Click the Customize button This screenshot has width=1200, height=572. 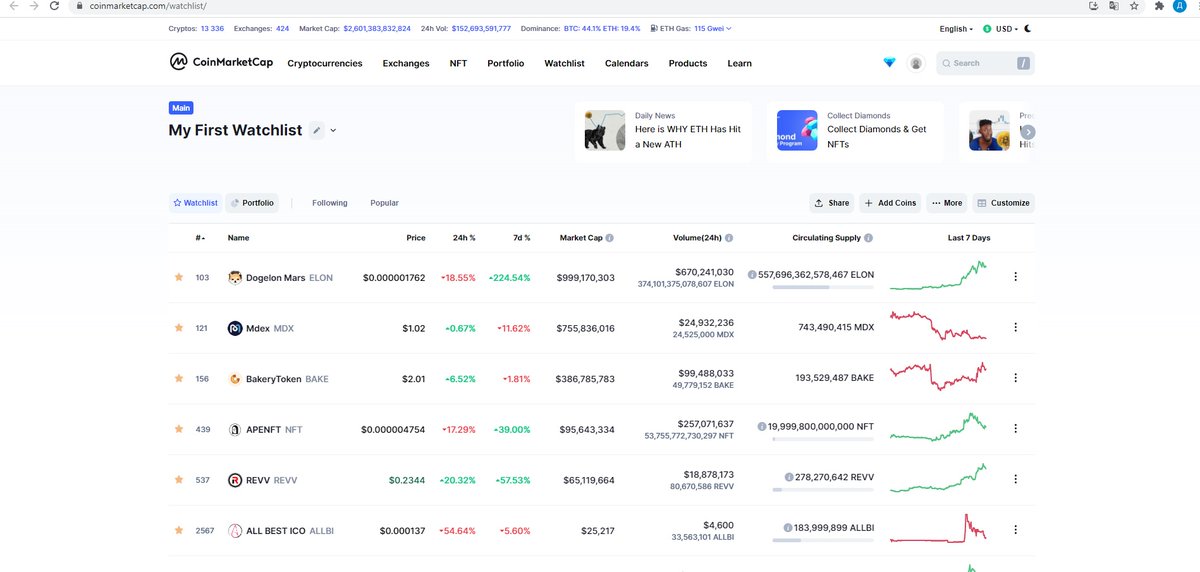pyautogui.click(x=1003, y=203)
